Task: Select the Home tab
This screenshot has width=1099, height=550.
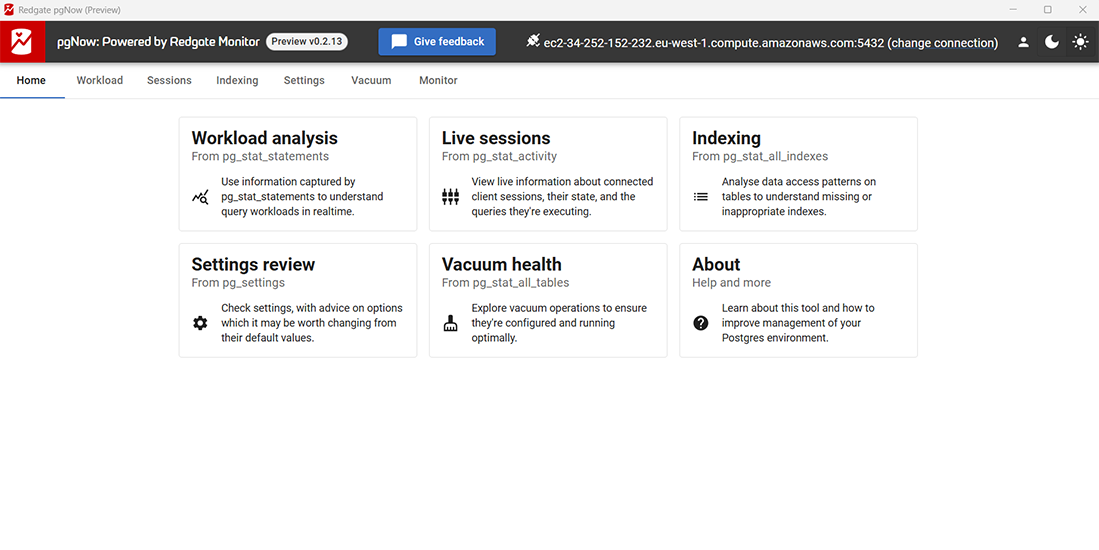Action: click(x=31, y=81)
